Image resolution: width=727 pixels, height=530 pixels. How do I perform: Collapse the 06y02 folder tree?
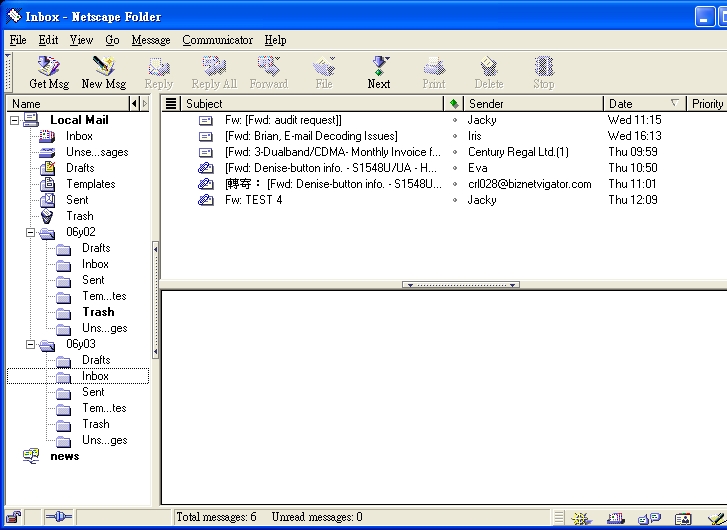(x=31, y=232)
